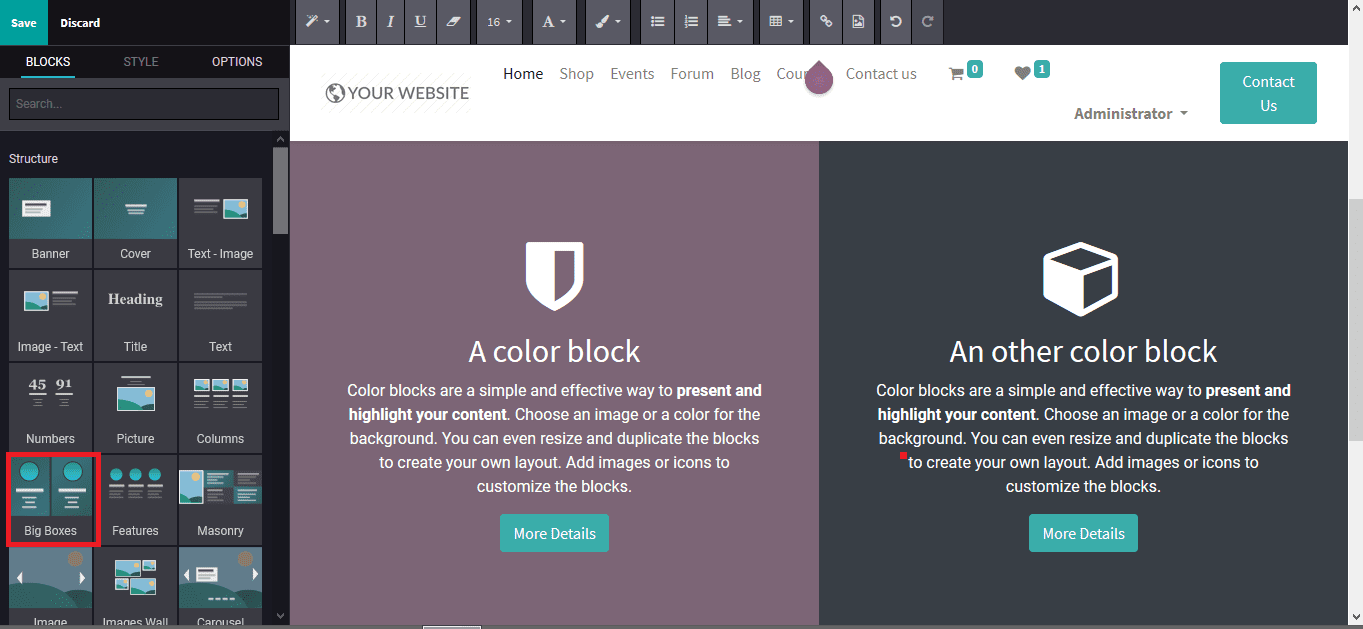Open the insert image tool

(x=858, y=21)
